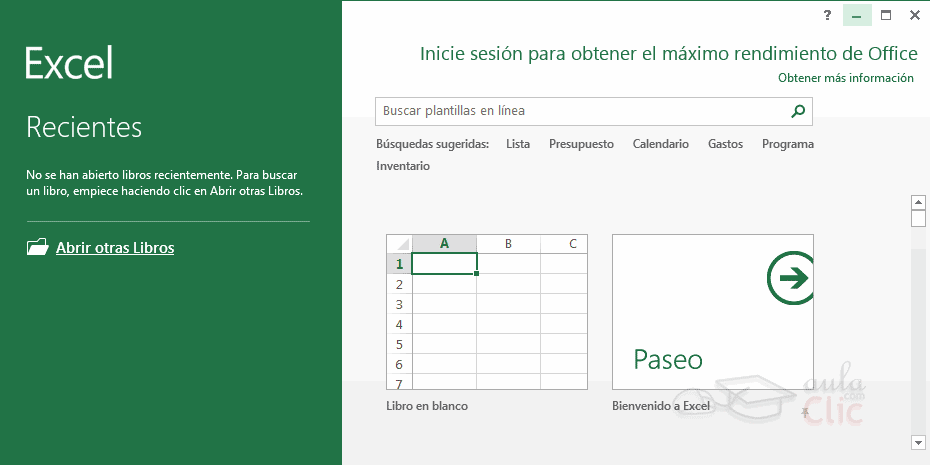Click the Inicie sesión sign-in heading

[667, 53]
